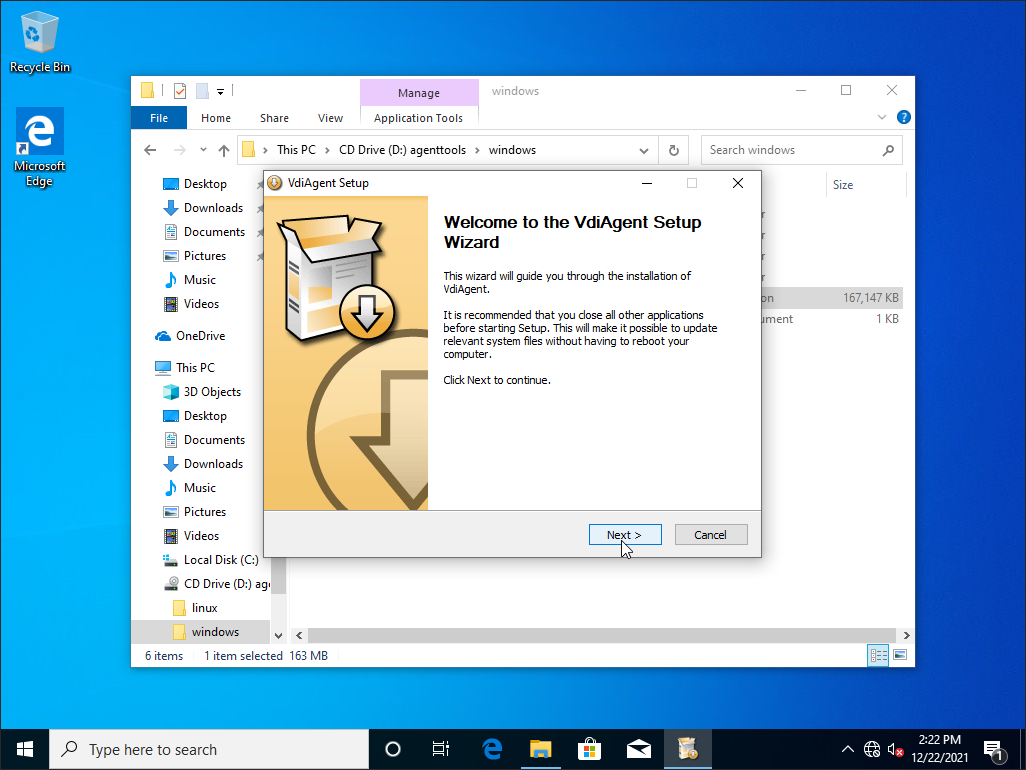Expand the Explorer ribbon chevron
1026x770 pixels.
pyautogui.click(x=882, y=117)
